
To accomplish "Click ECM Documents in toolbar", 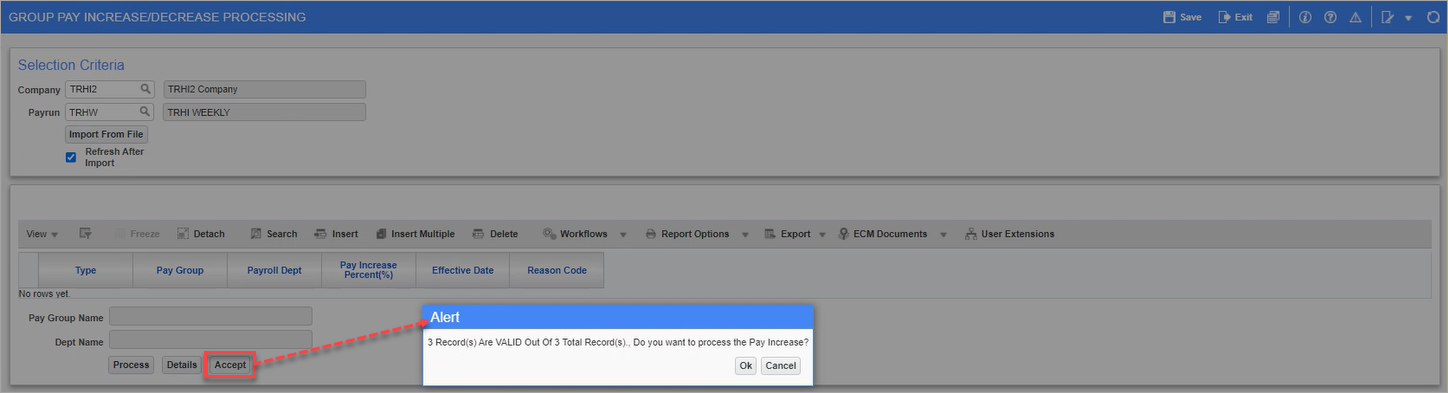I will 882,234.
